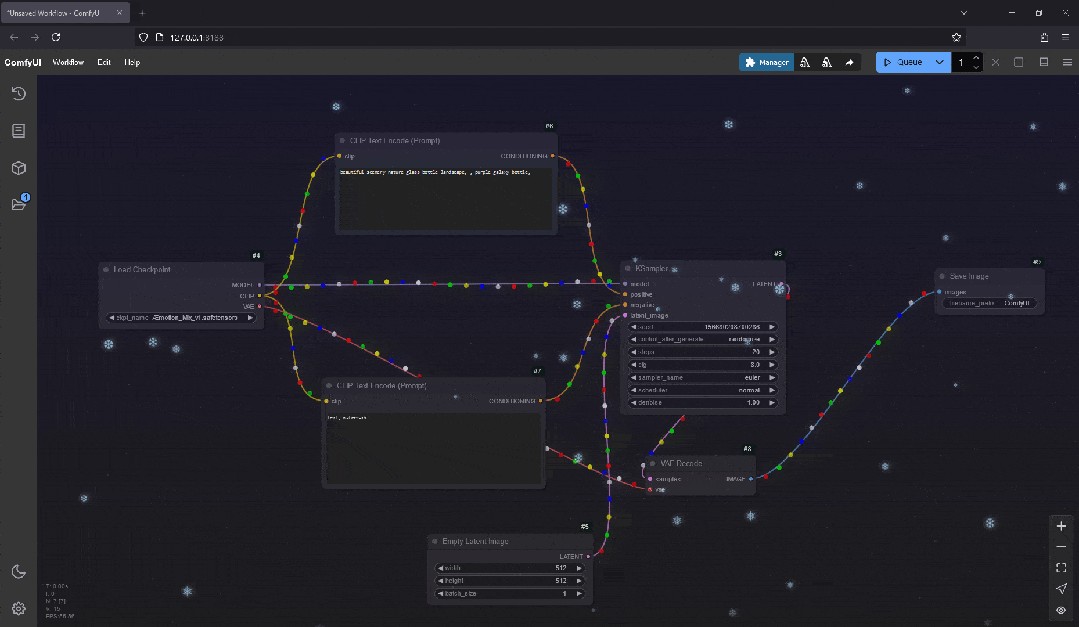
Task: Open the Model Library cube icon
Action: point(19,168)
